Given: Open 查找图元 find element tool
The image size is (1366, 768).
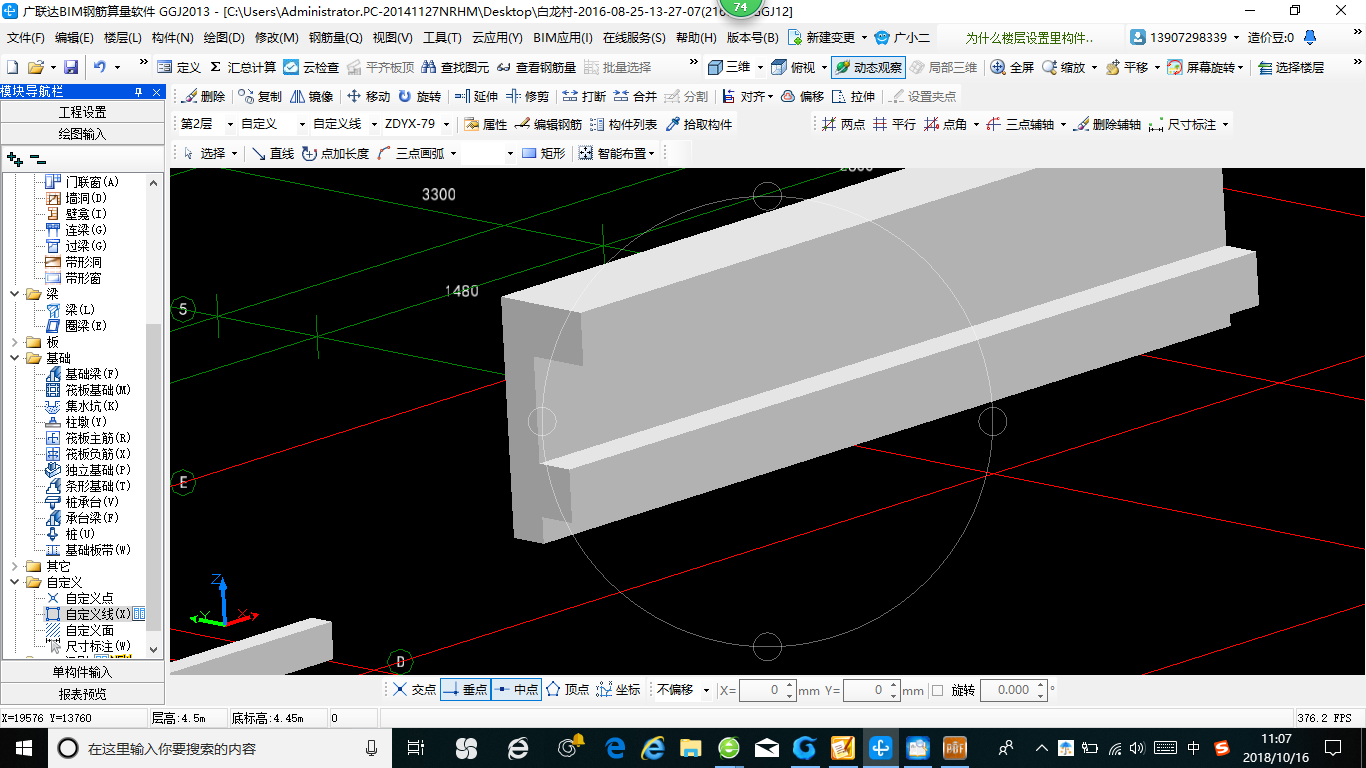Looking at the screenshot, I should pos(456,67).
